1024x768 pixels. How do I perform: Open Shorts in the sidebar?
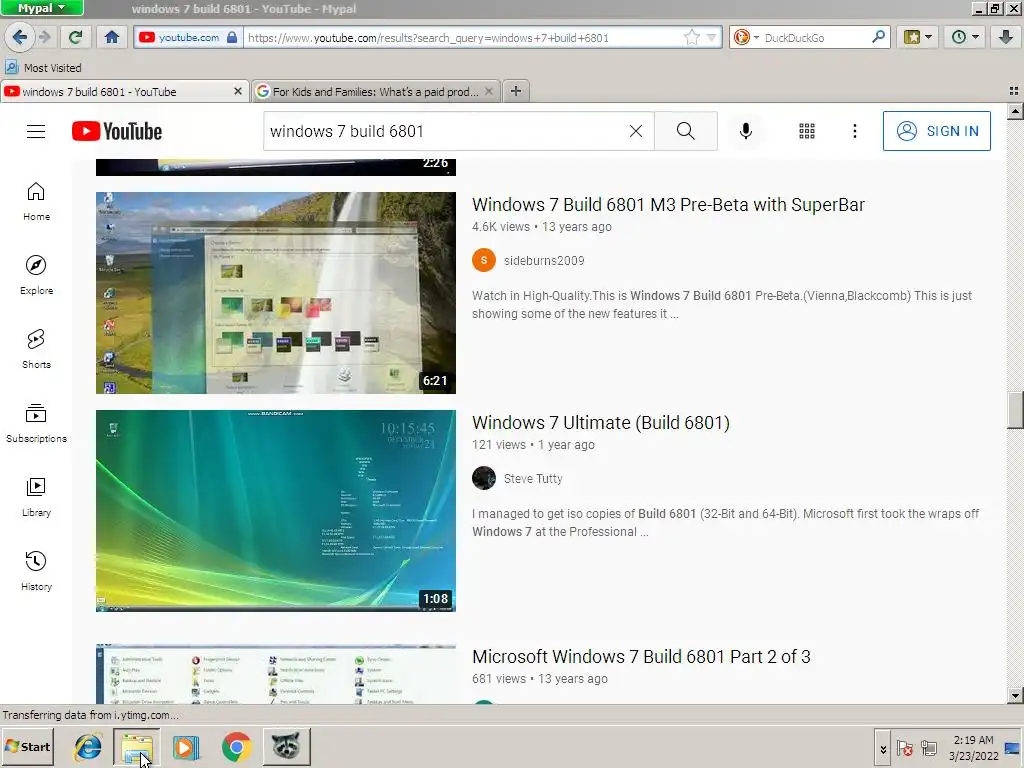[x=37, y=349]
